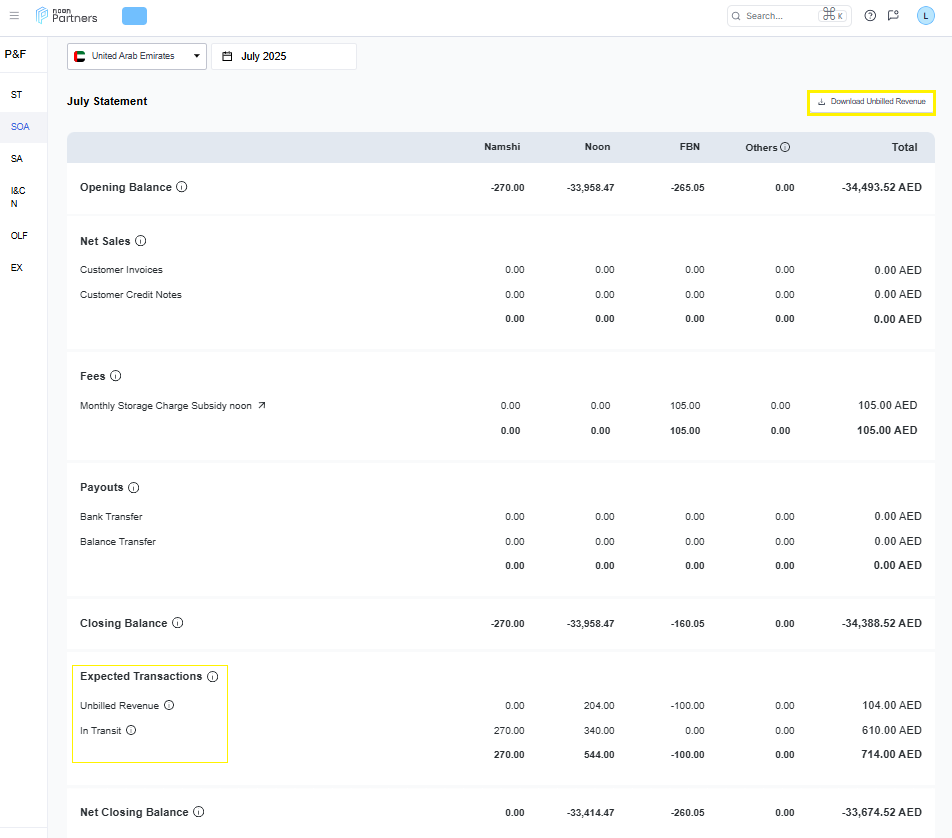Show info for Fees

tap(115, 376)
